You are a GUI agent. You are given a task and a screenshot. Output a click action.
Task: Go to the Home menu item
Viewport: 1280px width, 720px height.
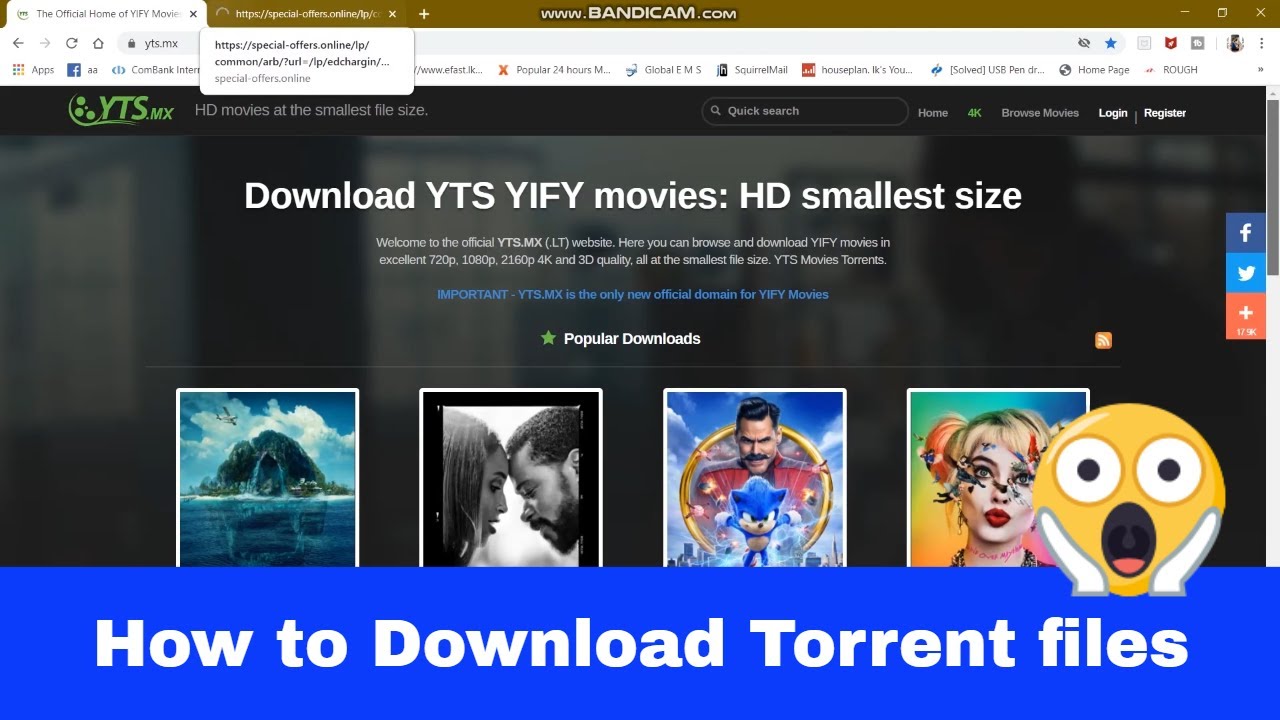933,113
